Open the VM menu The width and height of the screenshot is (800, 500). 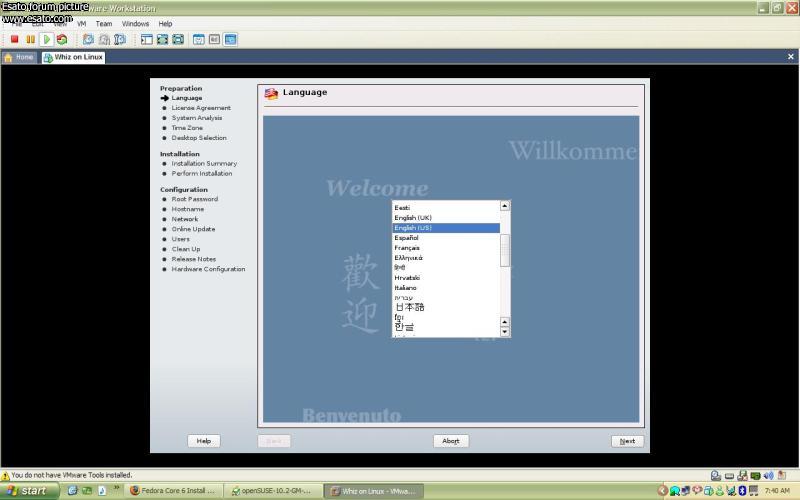pyautogui.click(x=82, y=23)
